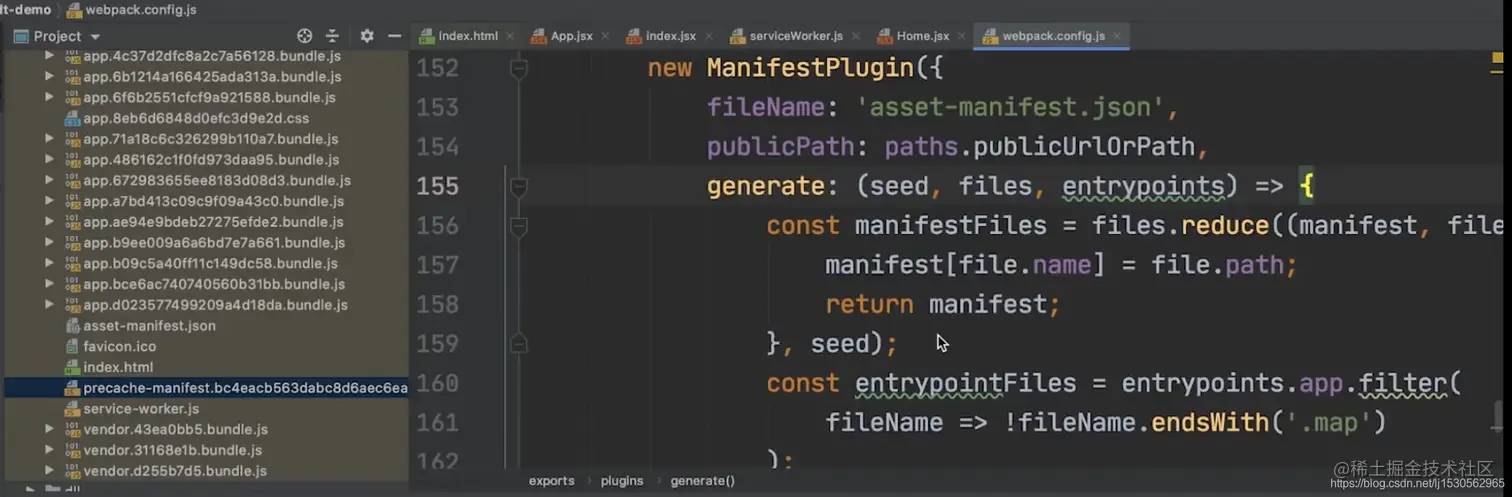Click the ManifestPlugin identifier on line 152
1512x497 pixels.
point(810,69)
